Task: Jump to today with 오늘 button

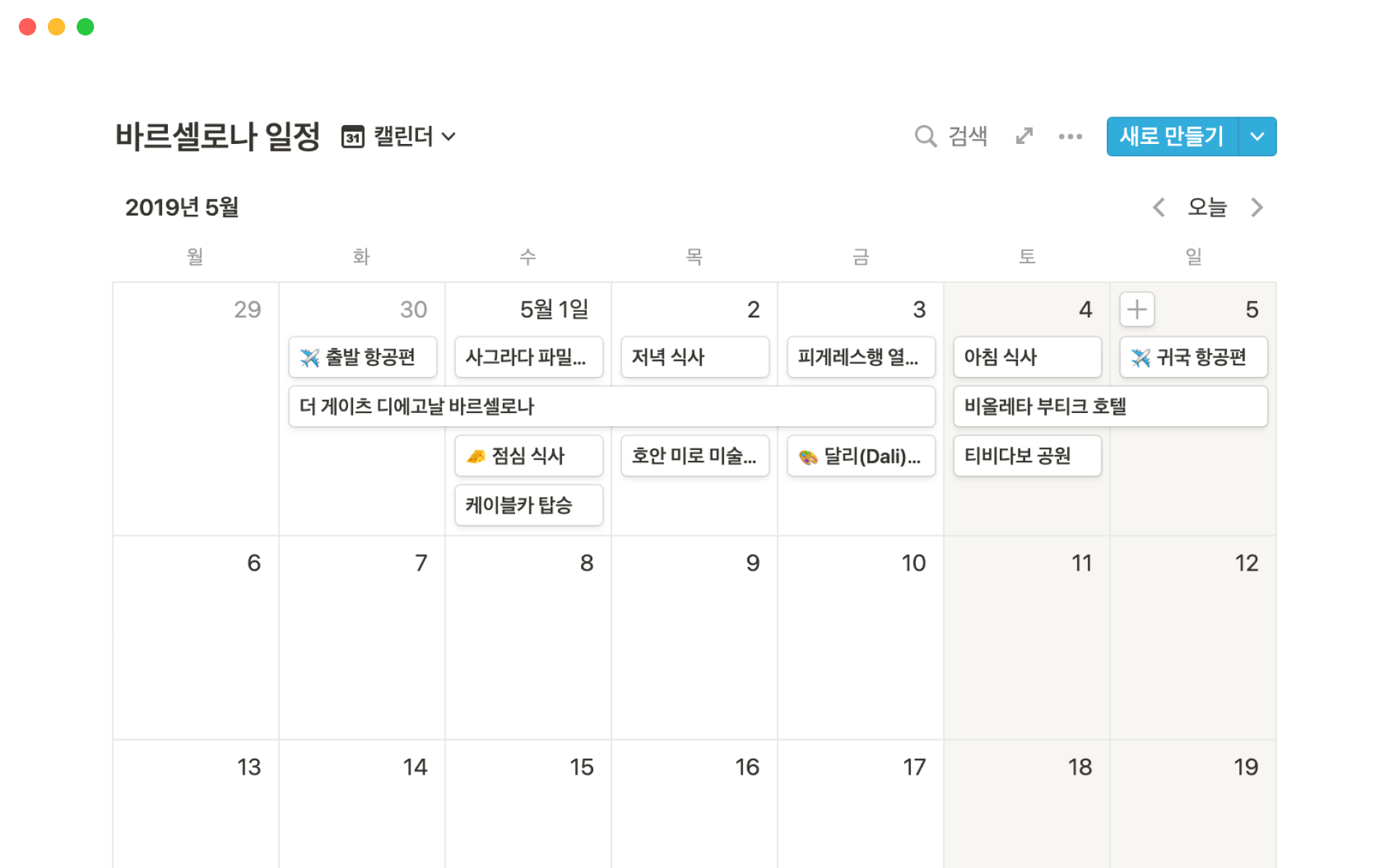Action: tap(1207, 208)
